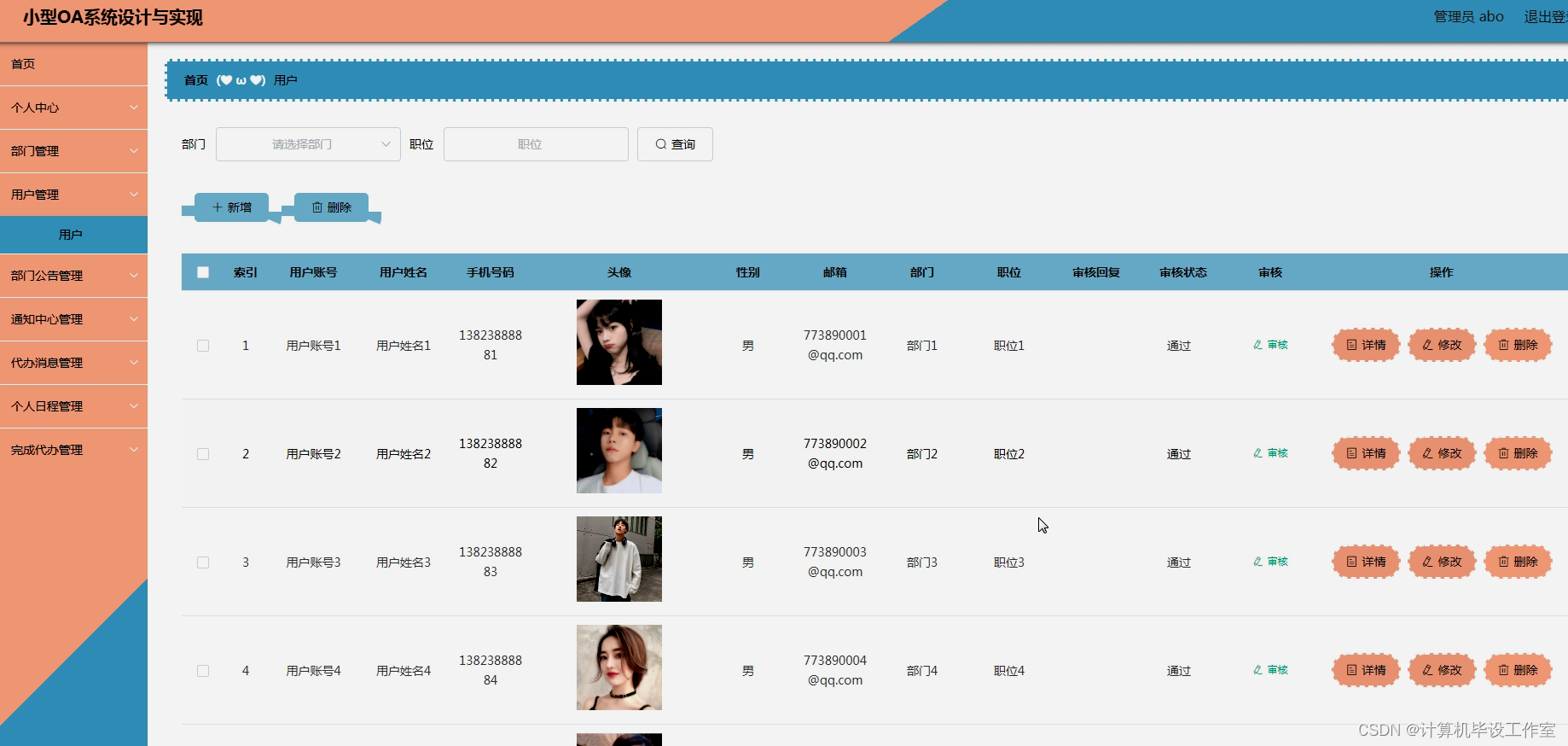Open 详情 for 用户账号2
The width and height of the screenshot is (1568, 746).
[x=1366, y=453]
